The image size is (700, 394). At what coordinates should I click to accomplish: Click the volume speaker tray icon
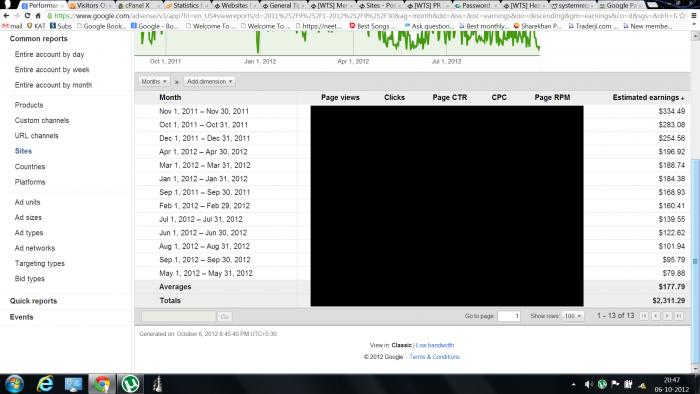click(x=588, y=384)
